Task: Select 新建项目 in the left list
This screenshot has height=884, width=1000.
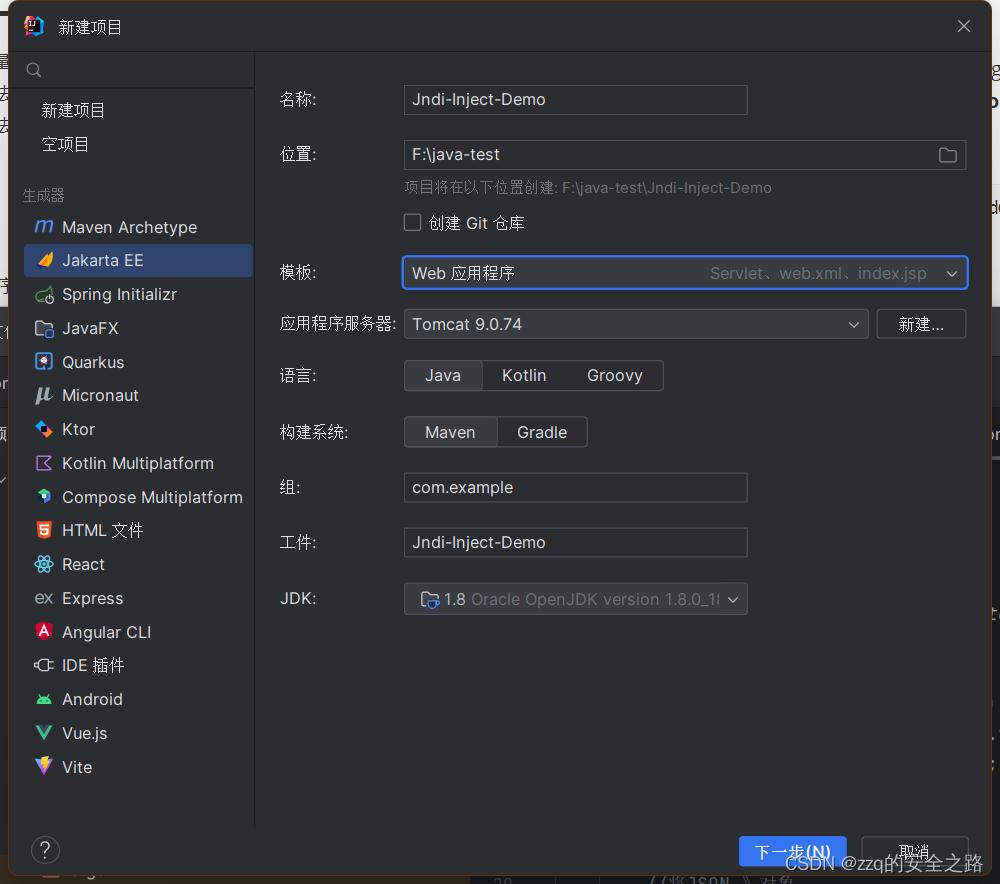Action: point(73,110)
